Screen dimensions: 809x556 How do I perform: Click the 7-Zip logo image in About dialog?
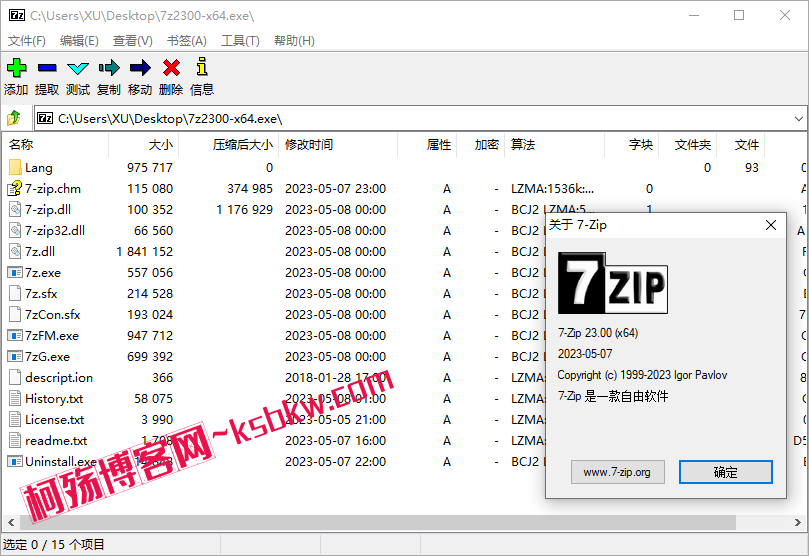613,283
